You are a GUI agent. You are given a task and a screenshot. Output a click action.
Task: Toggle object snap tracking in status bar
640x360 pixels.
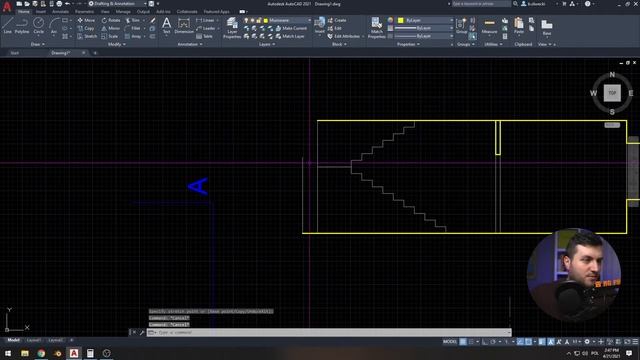click(520, 342)
